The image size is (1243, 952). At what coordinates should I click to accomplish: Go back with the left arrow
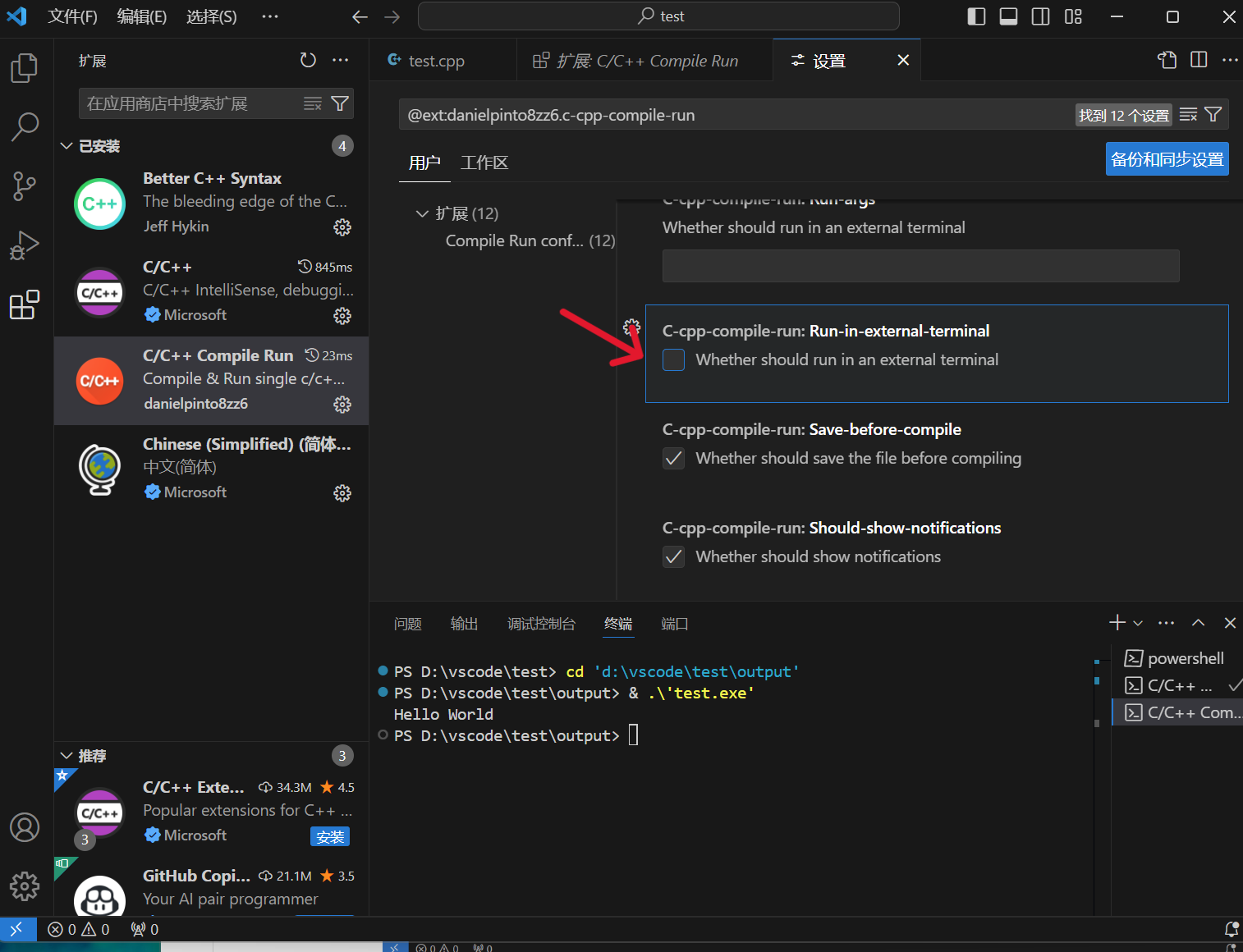coord(360,16)
